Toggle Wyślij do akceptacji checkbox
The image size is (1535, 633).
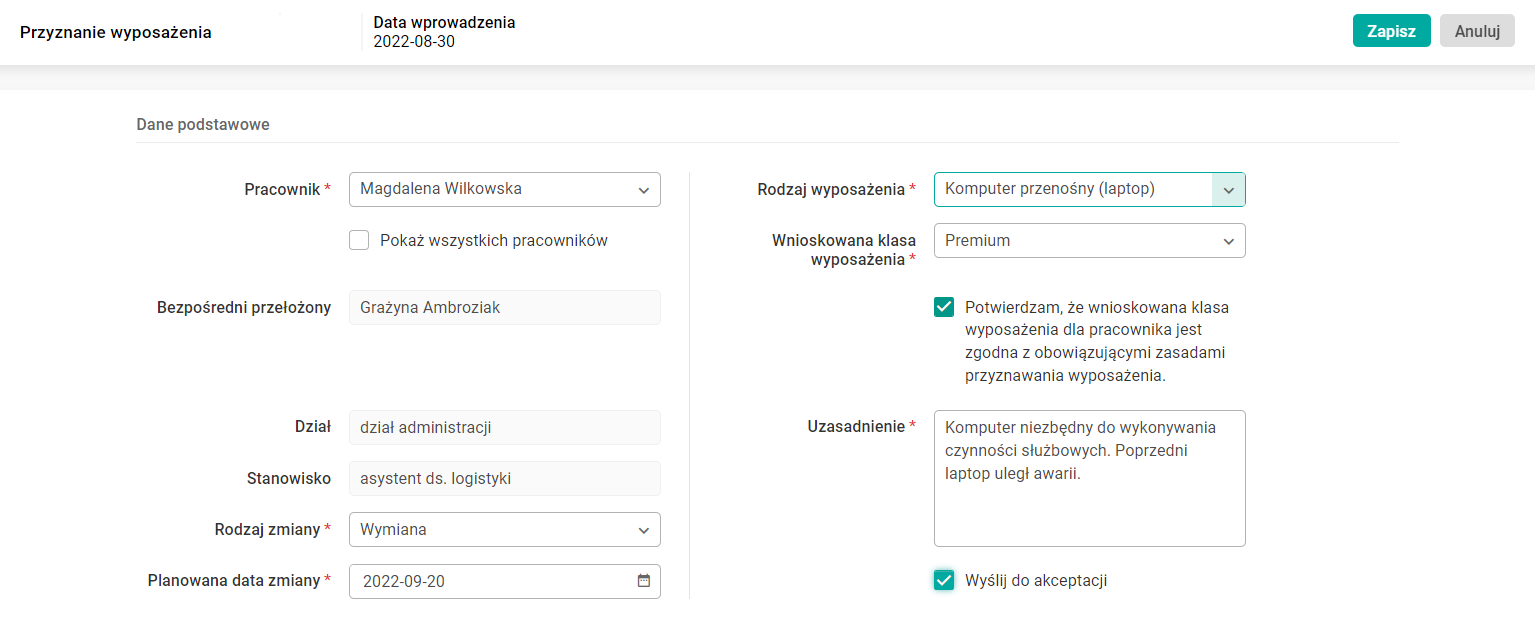click(x=944, y=580)
